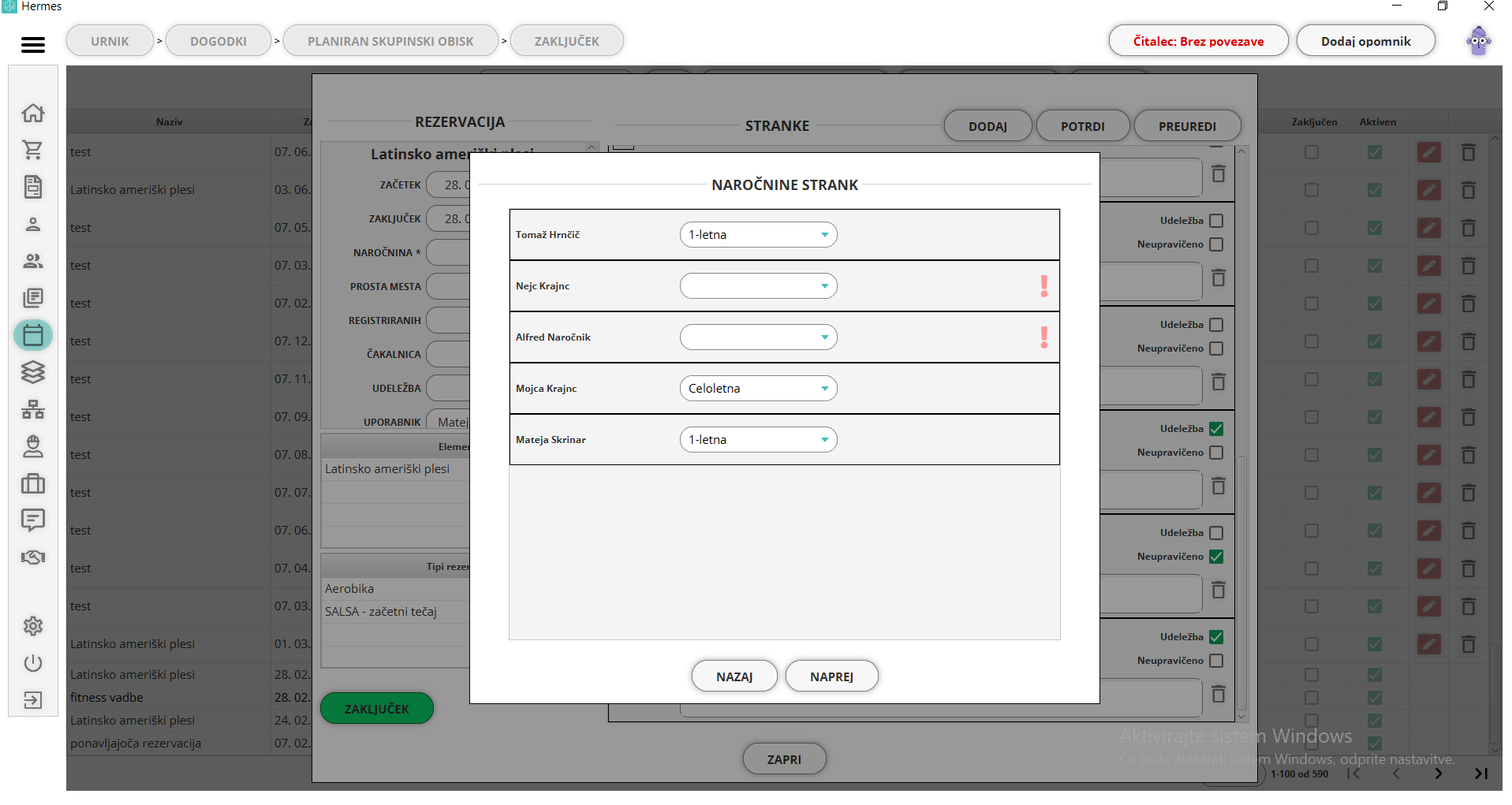Open the network hierarchy sidebar icon
The width and height of the screenshot is (1512, 805).
(x=32, y=409)
